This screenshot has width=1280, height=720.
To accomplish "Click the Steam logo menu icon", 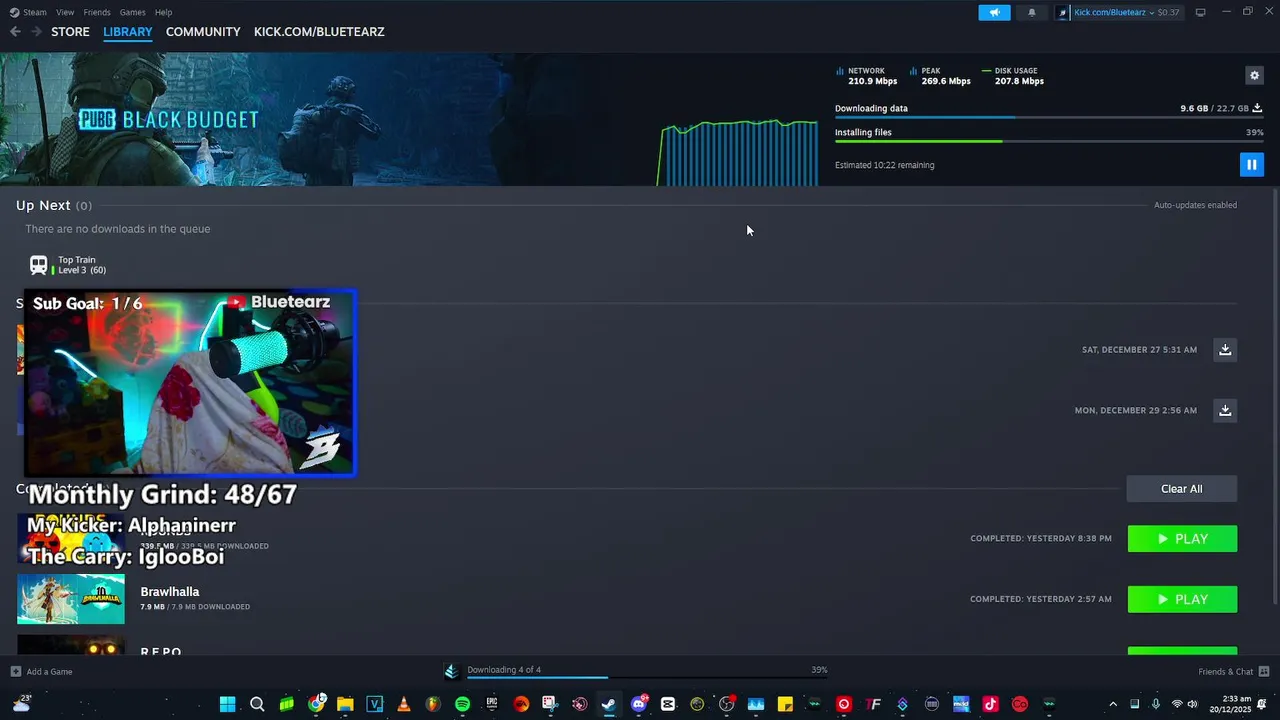I will pyautogui.click(x=14, y=12).
